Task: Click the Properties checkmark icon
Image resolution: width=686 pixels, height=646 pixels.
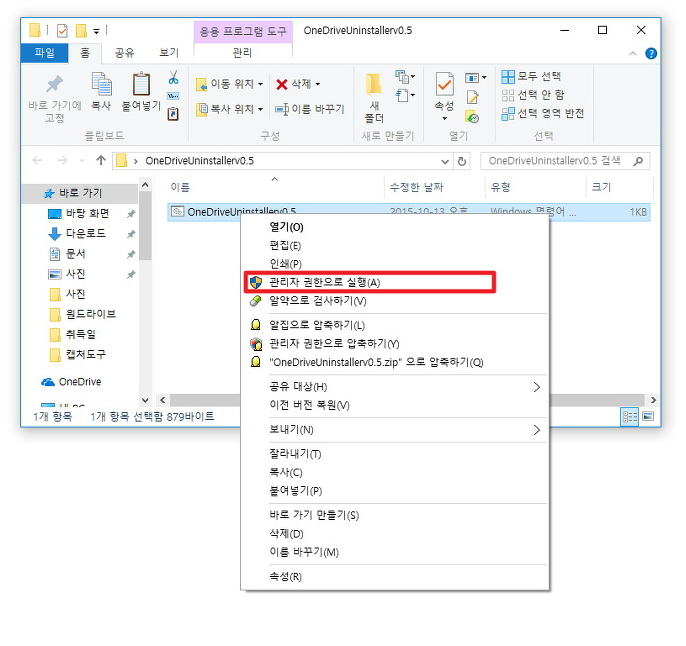Action: point(444,84)
